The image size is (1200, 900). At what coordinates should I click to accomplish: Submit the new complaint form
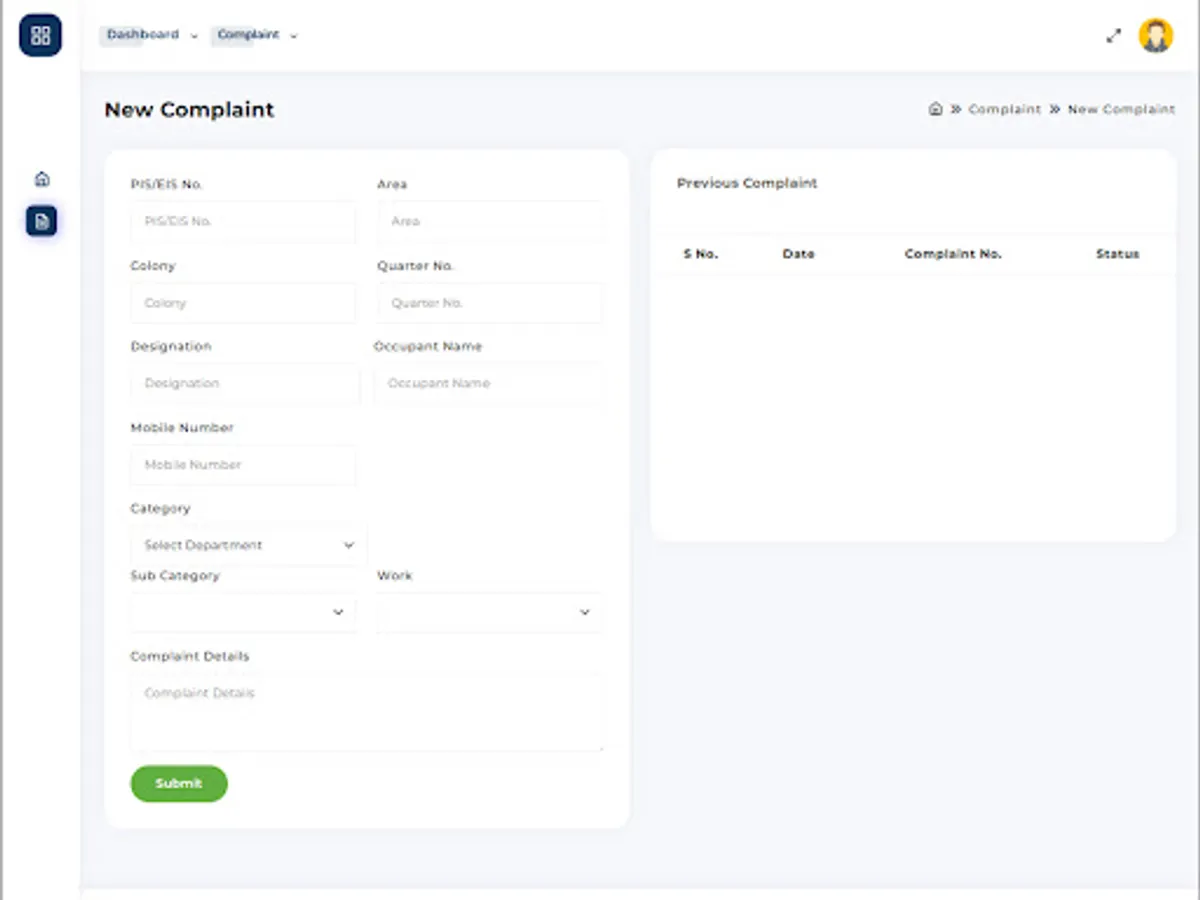click(x=178, y=783)
